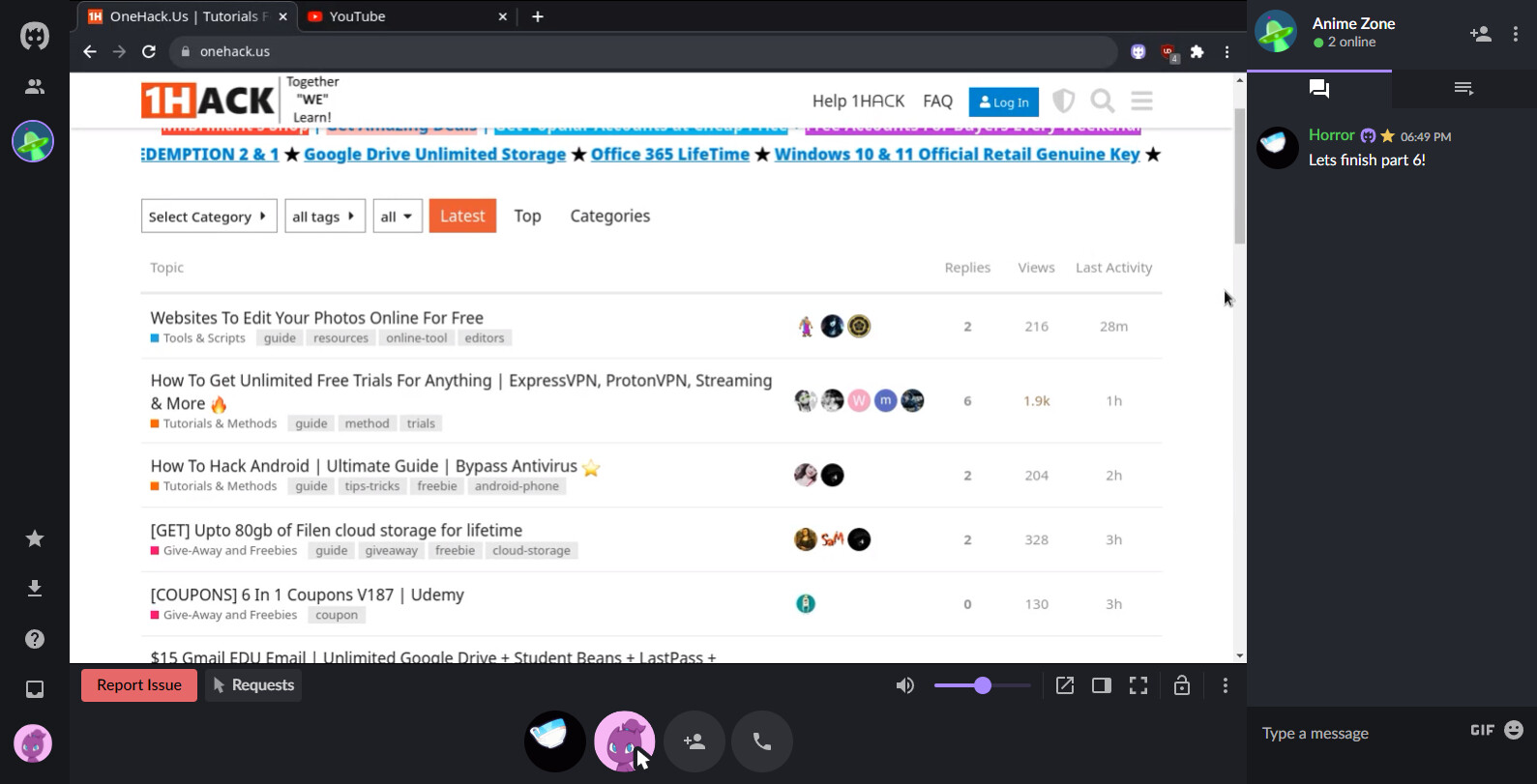Click the download icon in left sidebar
This screenshot has width=1537, height=784.
coord(35,589)
